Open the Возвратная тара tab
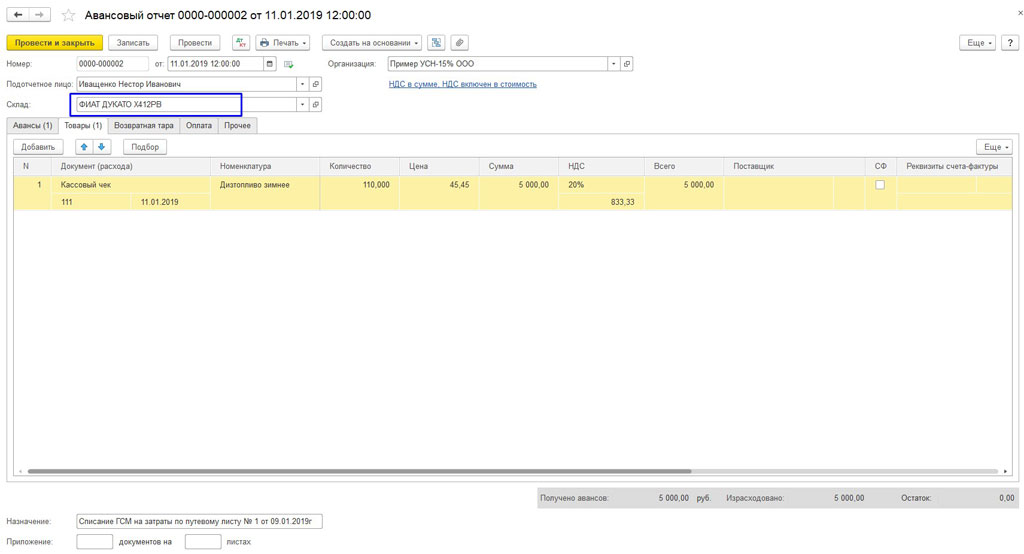The image size is (1024, 554). click(144, 125)
